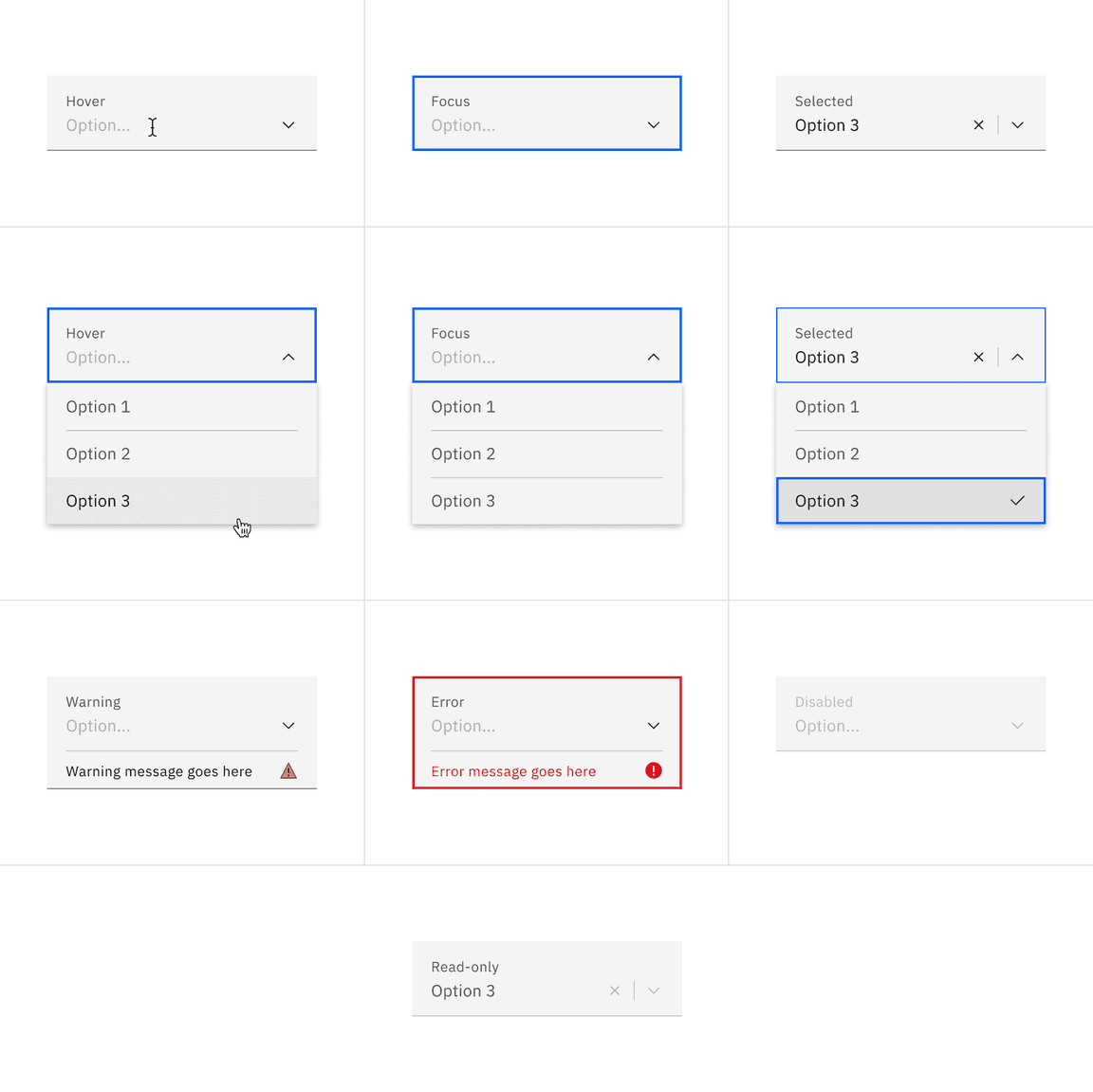Open the Warning dropdown chevron
The width and height of the screenshot is (1093, 1092).
[x=287, y=725]
